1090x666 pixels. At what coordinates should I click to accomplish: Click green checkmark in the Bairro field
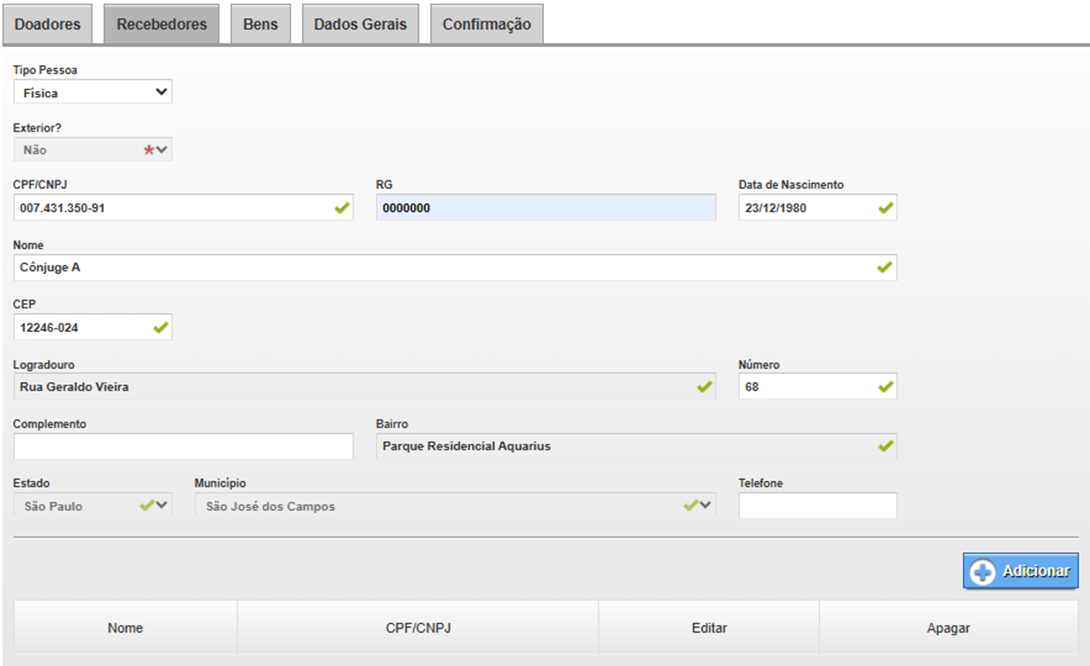tap(885, 446)
